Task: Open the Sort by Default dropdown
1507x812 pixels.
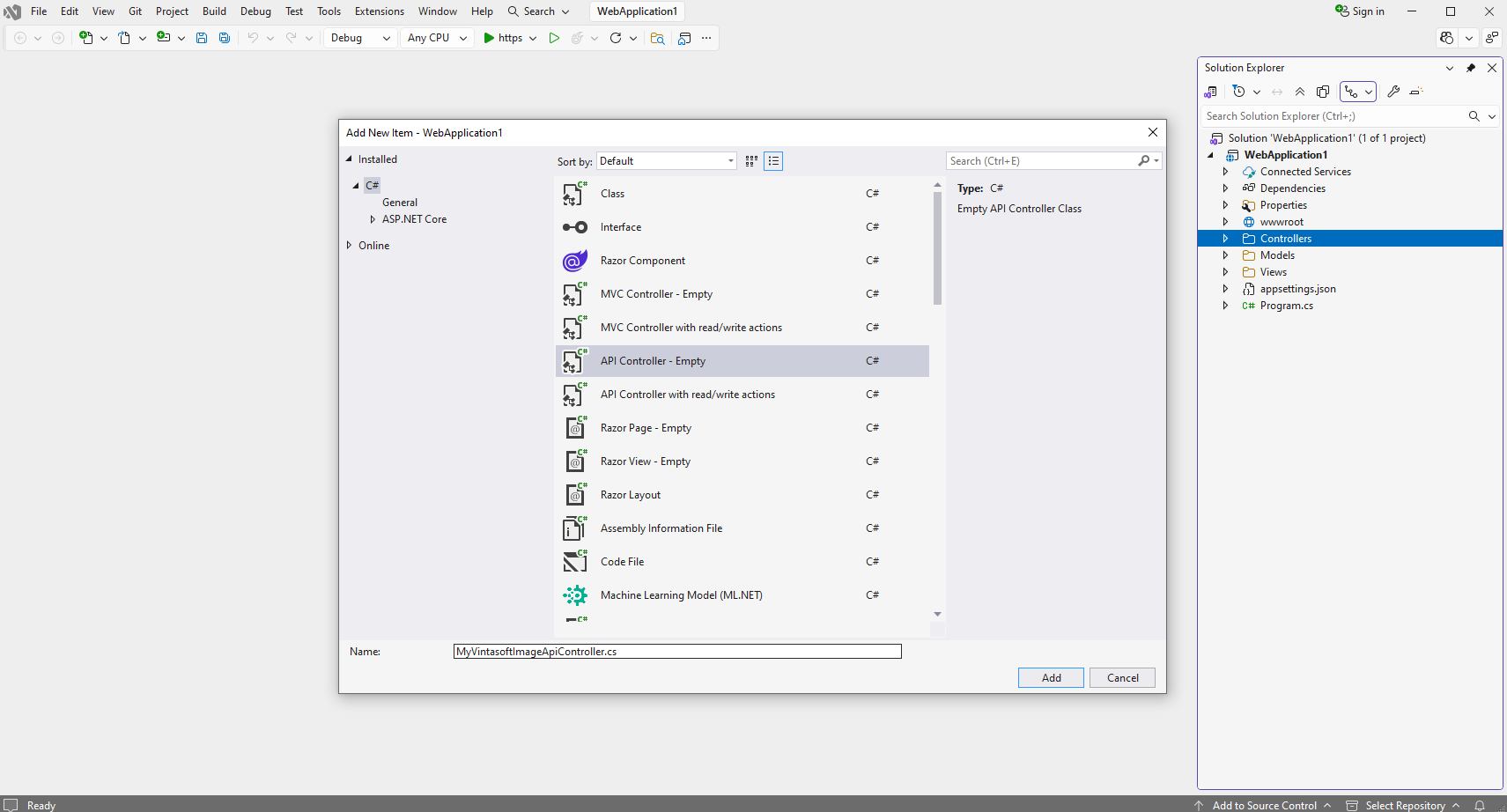Action: [x=666, y=161]
